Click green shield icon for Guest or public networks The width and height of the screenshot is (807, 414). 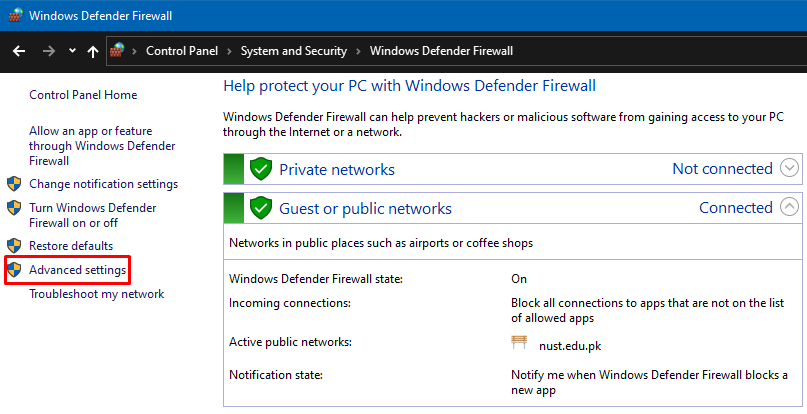(261, 208)
